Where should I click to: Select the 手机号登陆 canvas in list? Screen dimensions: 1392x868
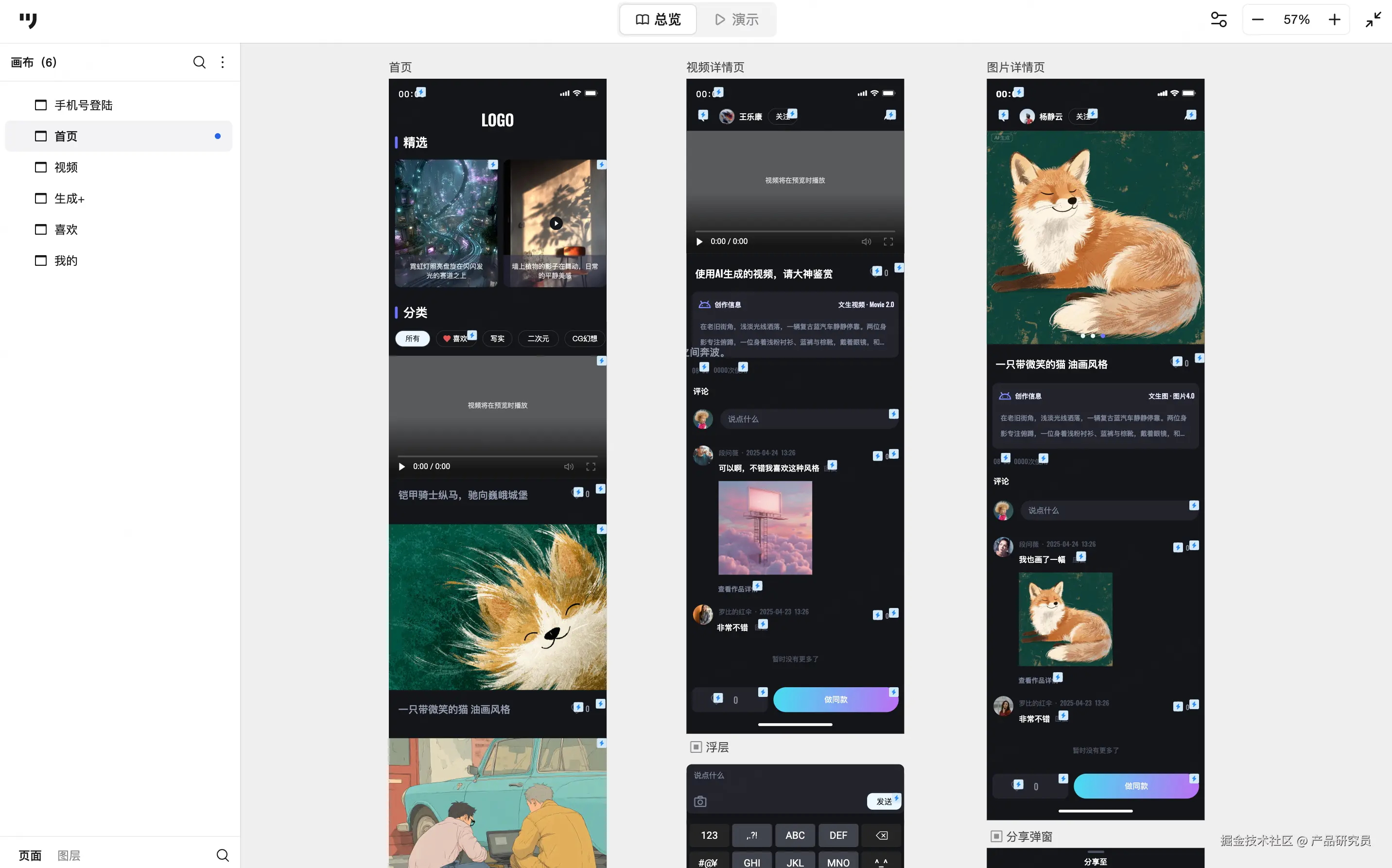(83, 105)
